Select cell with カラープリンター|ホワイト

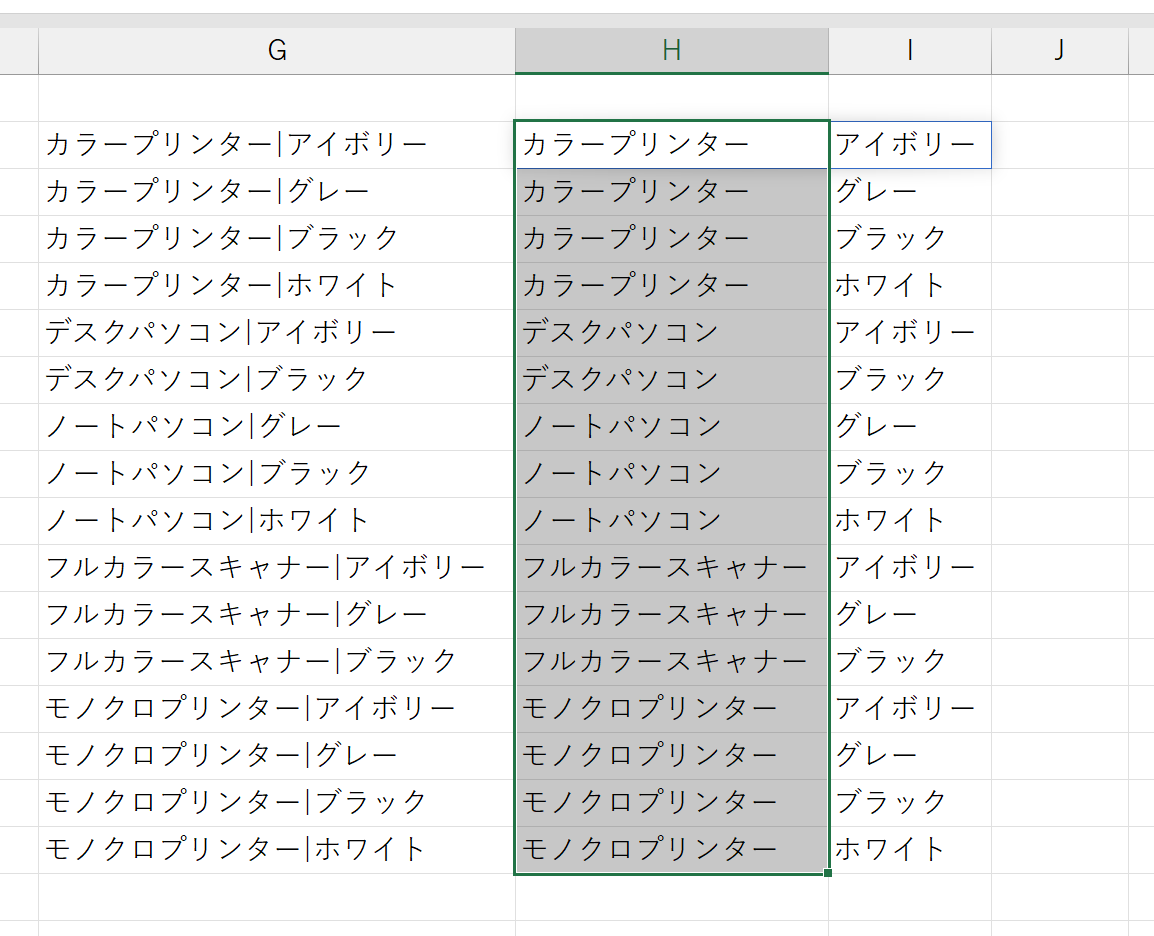[277, 286]
